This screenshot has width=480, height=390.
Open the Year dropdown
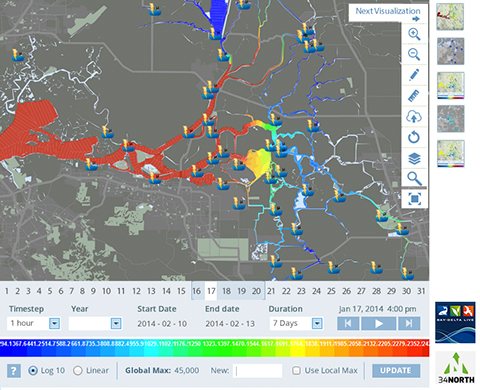(x=95, y=323)
